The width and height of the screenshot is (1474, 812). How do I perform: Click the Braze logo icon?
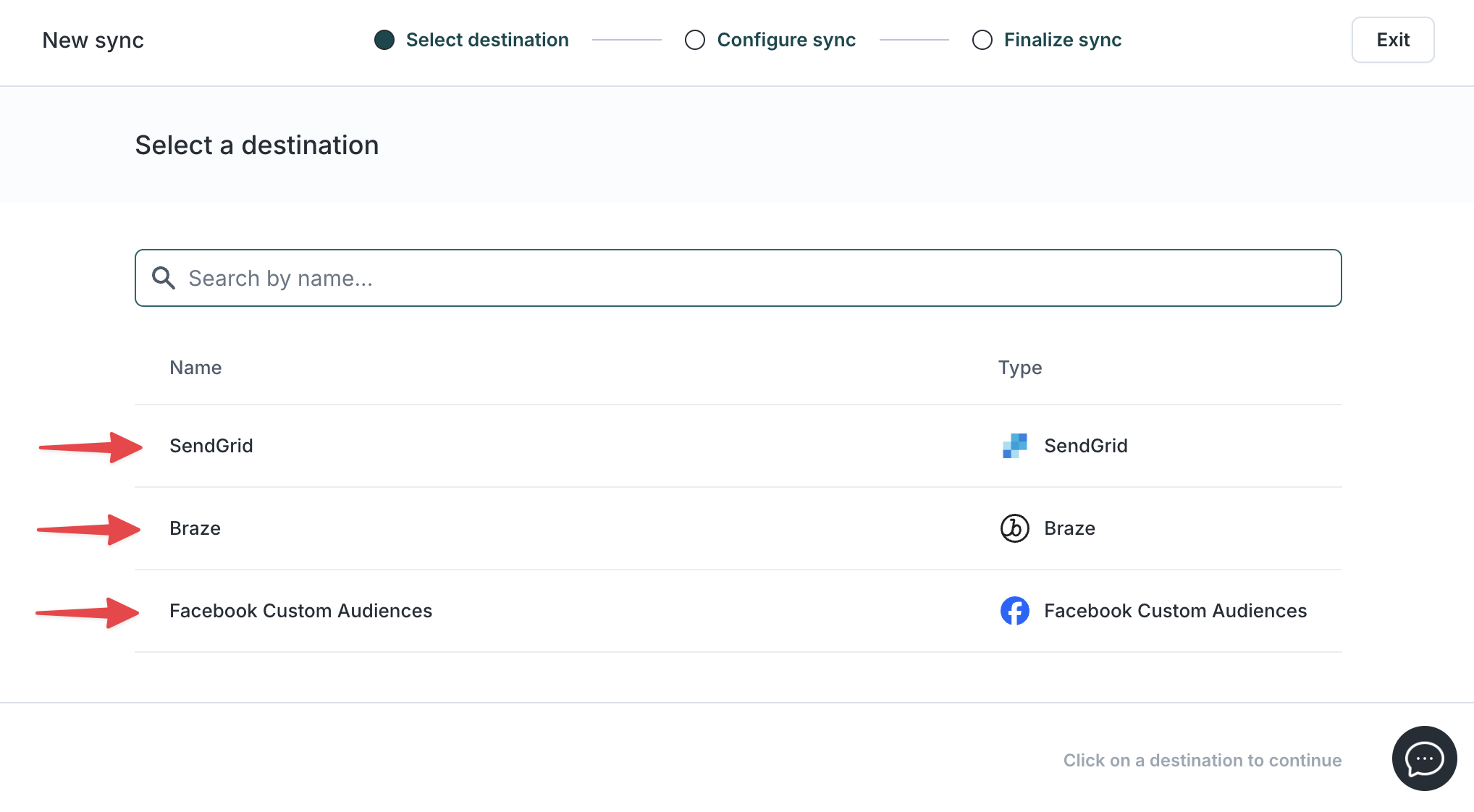point(1014,528)
